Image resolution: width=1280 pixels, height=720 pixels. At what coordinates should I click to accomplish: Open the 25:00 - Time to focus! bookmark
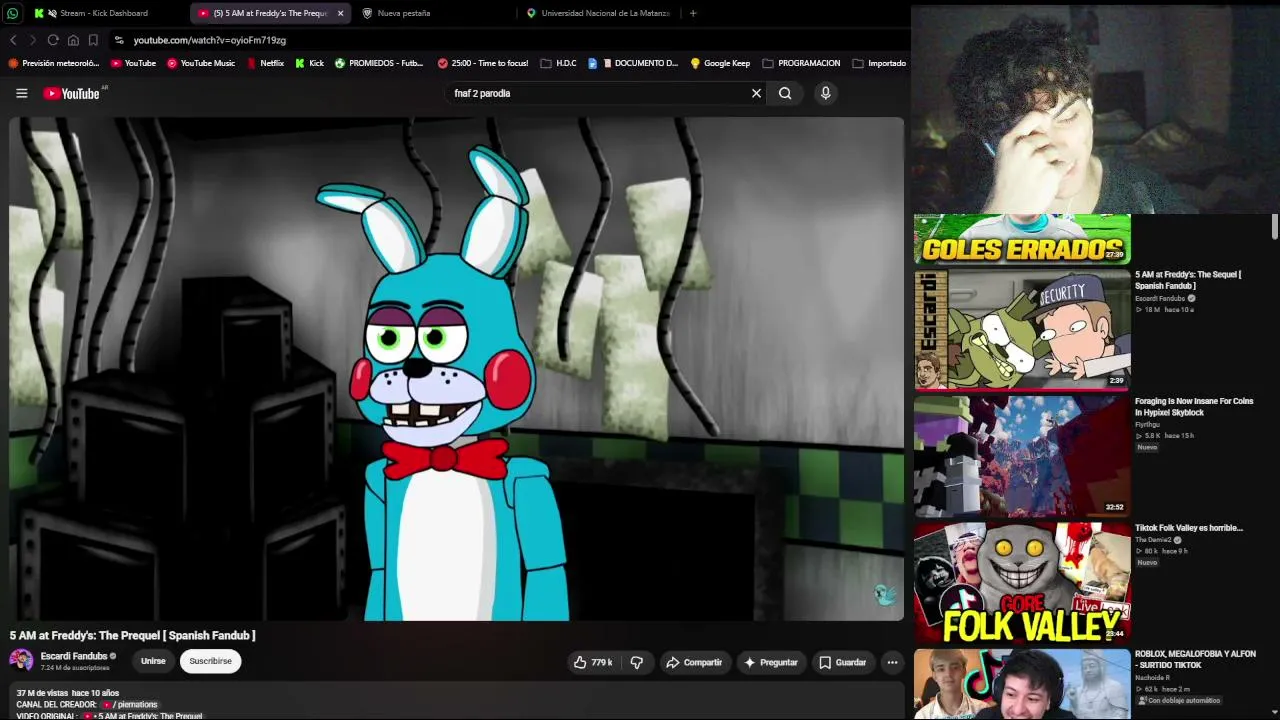click(x=483, y=63)
